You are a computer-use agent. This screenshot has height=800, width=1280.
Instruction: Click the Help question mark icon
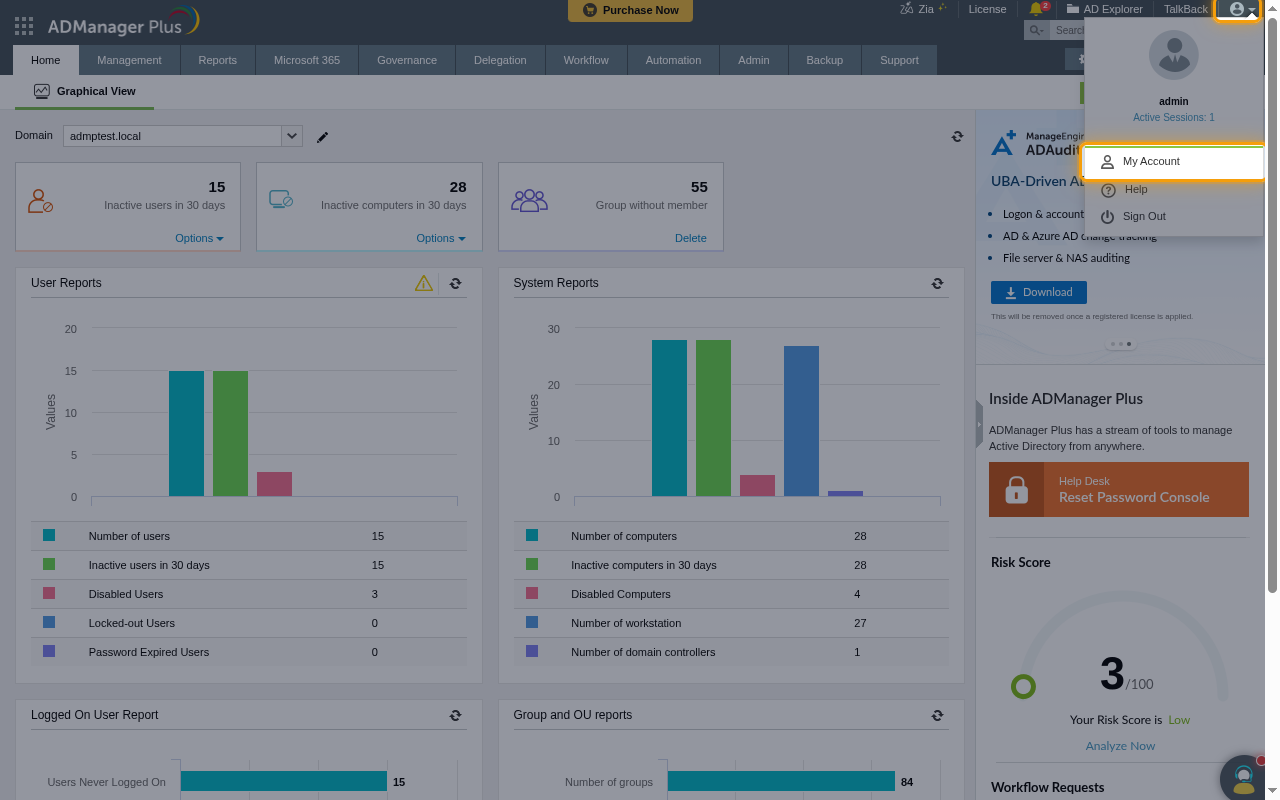pyautogui.click(x=1108, y=190)
